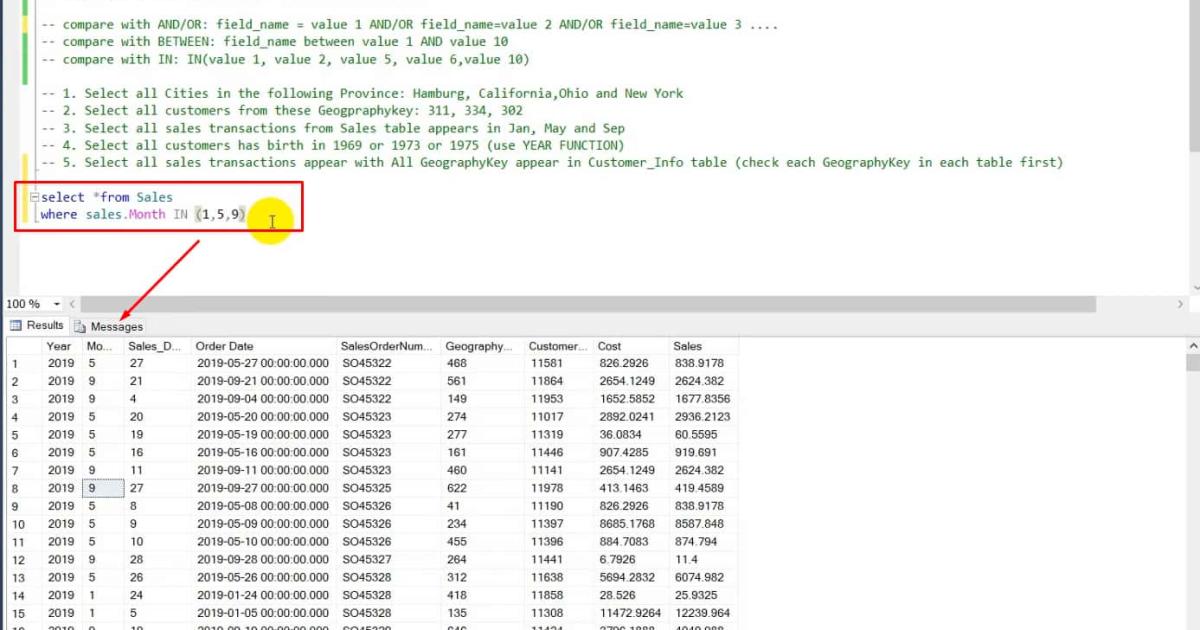The height and width of the screenshot is (630, 1200).
Task: Click the Year column header
Action: [x=57, y=344]
